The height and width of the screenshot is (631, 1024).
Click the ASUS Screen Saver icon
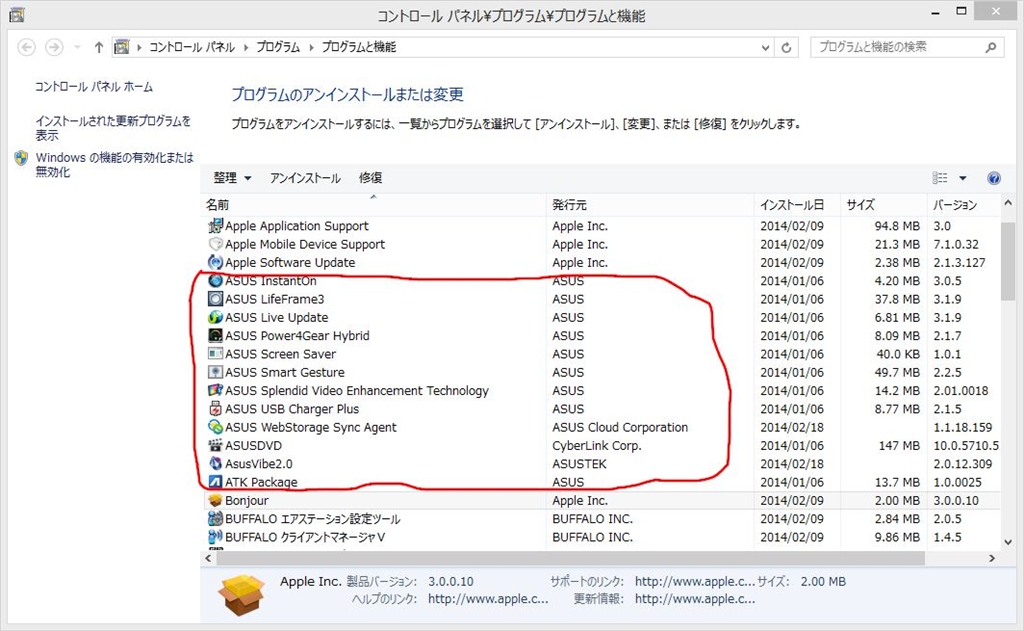click(215, 354)
